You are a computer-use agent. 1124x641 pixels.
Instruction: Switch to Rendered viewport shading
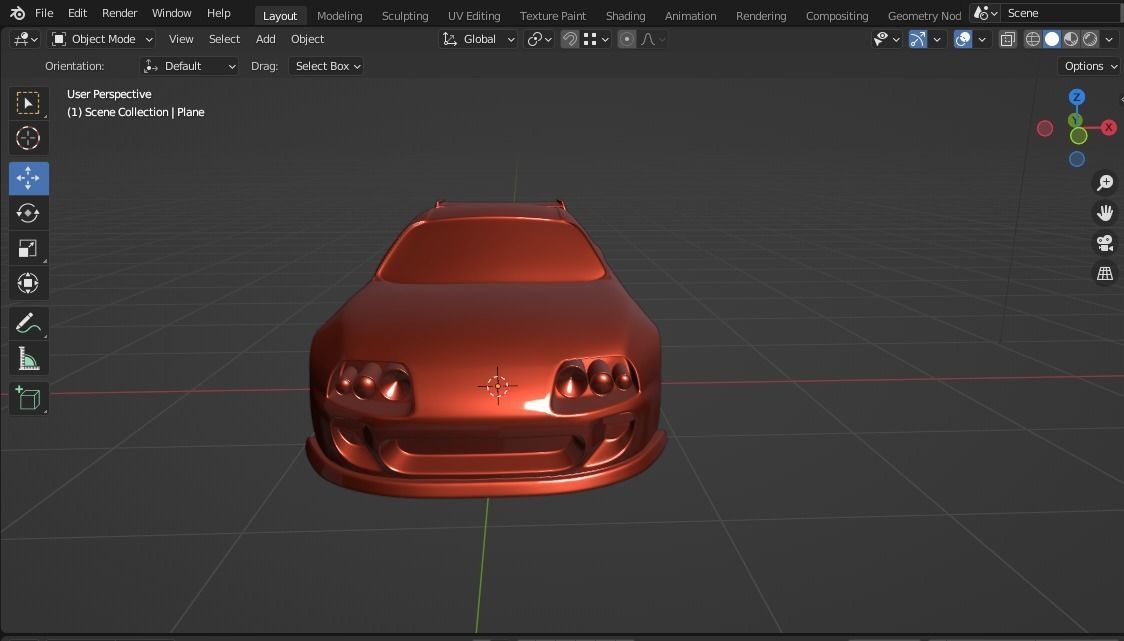(1090, 39)
